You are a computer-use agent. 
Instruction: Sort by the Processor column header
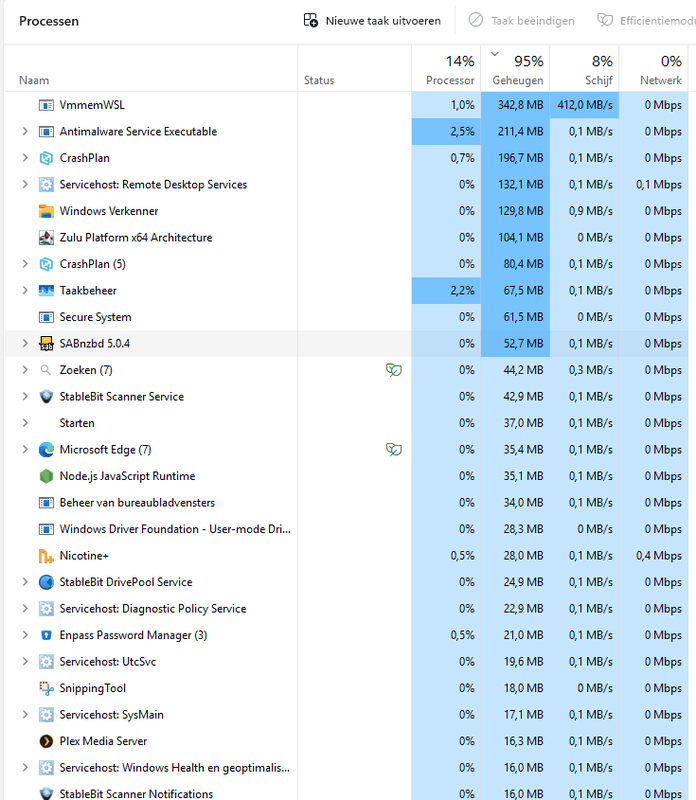[446, 69]
